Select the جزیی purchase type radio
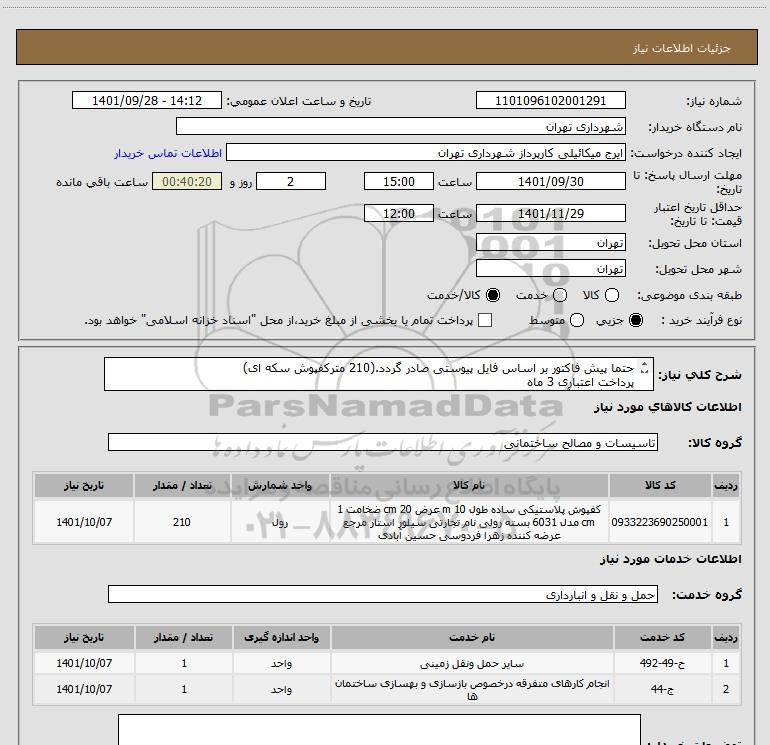The image size is (770, 745). (x=636, y=320)
